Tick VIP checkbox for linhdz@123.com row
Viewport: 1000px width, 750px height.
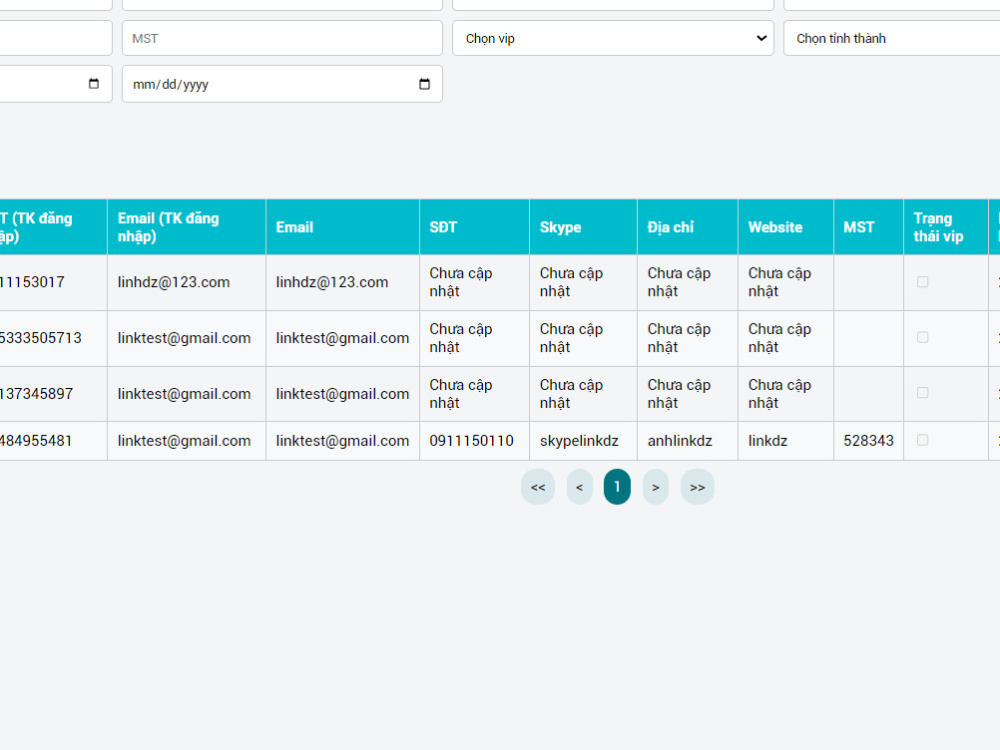coord(922,282)
